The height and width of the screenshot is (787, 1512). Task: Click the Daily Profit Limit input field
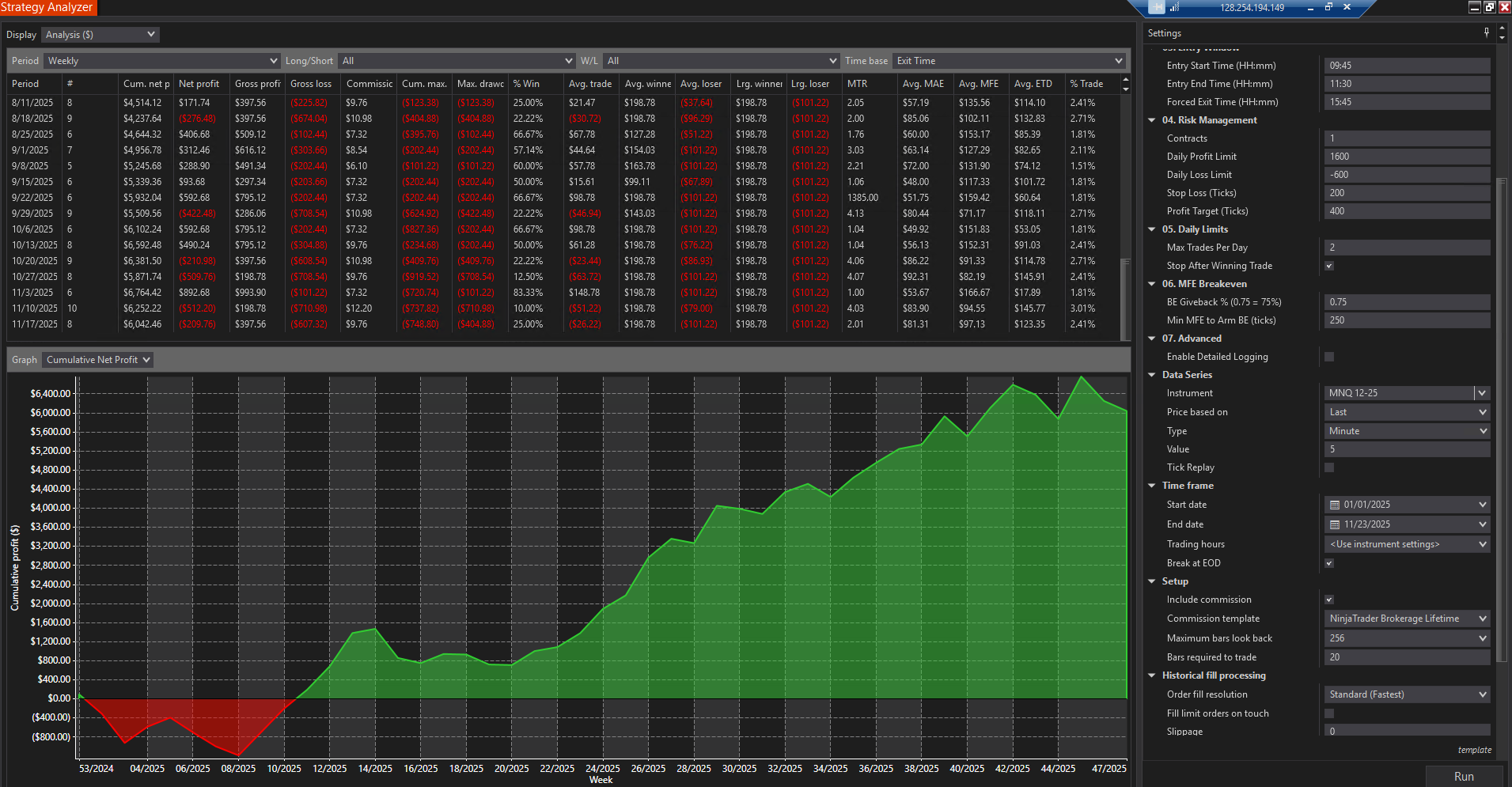[1408, 157]
